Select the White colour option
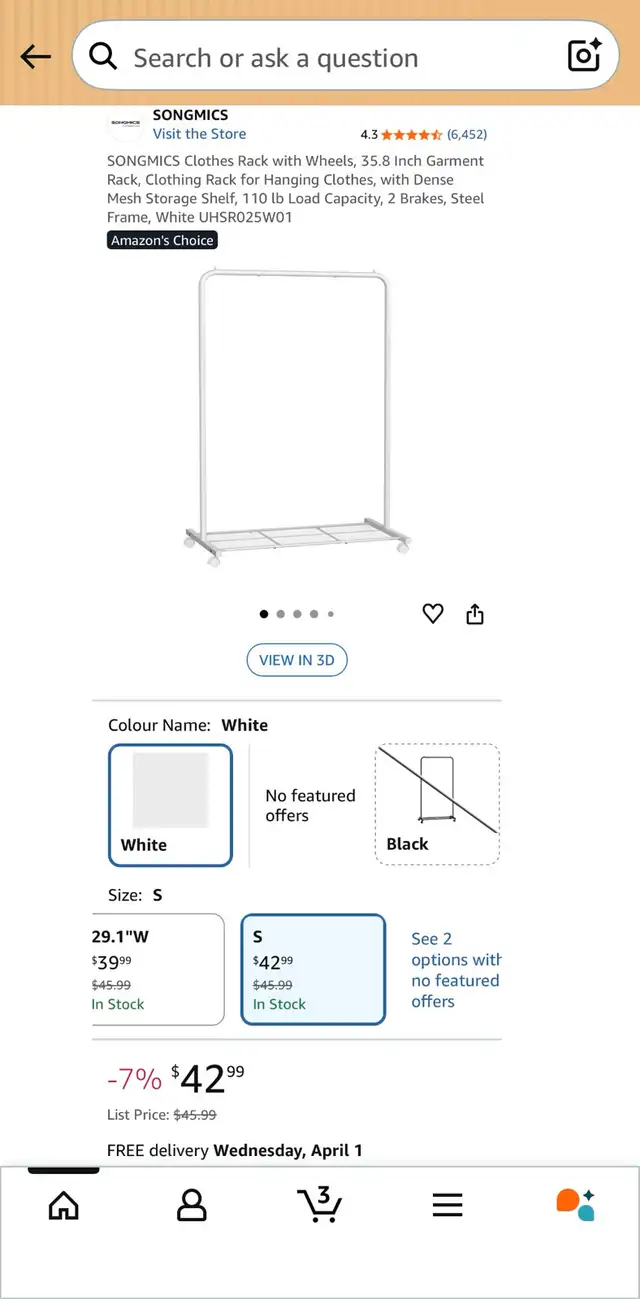 click(x=170, y=805)
